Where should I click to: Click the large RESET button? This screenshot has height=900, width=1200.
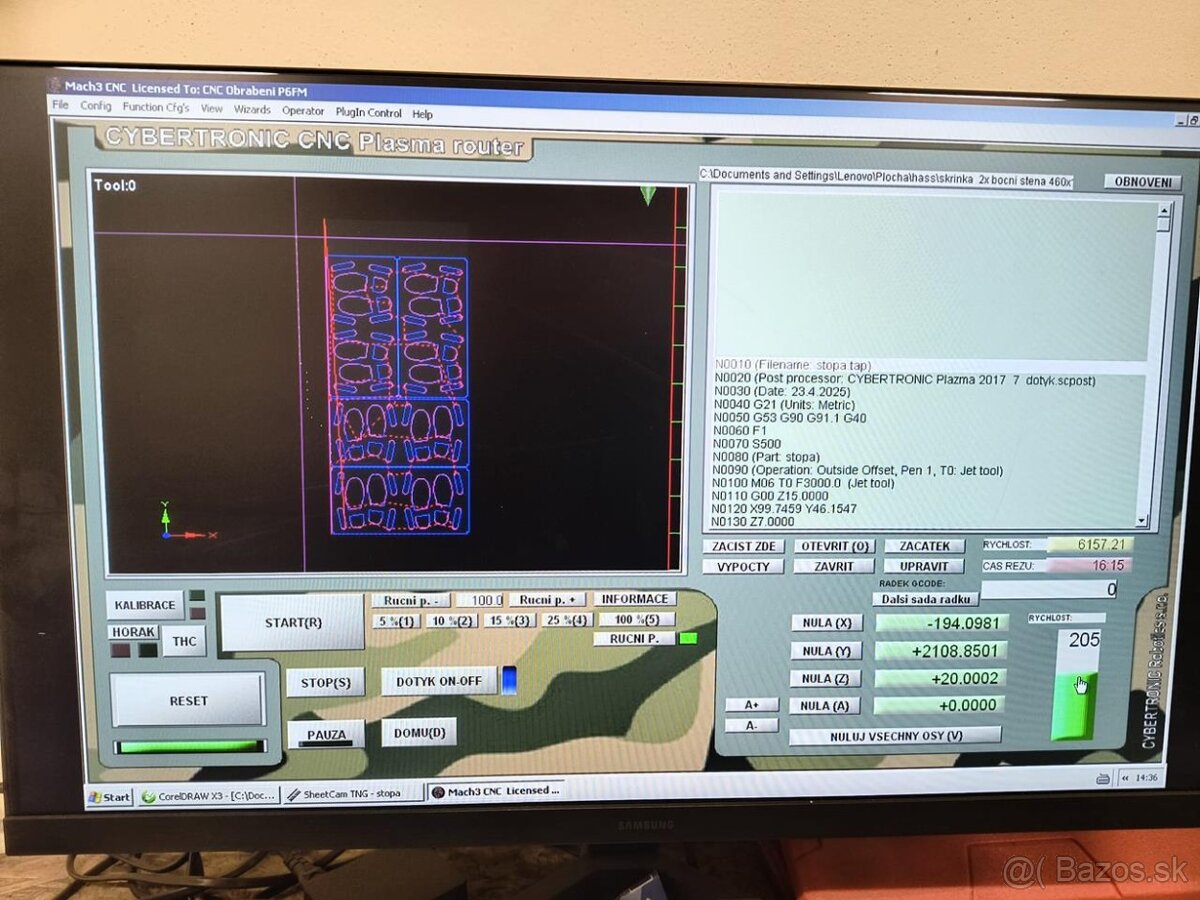point(188,700)
